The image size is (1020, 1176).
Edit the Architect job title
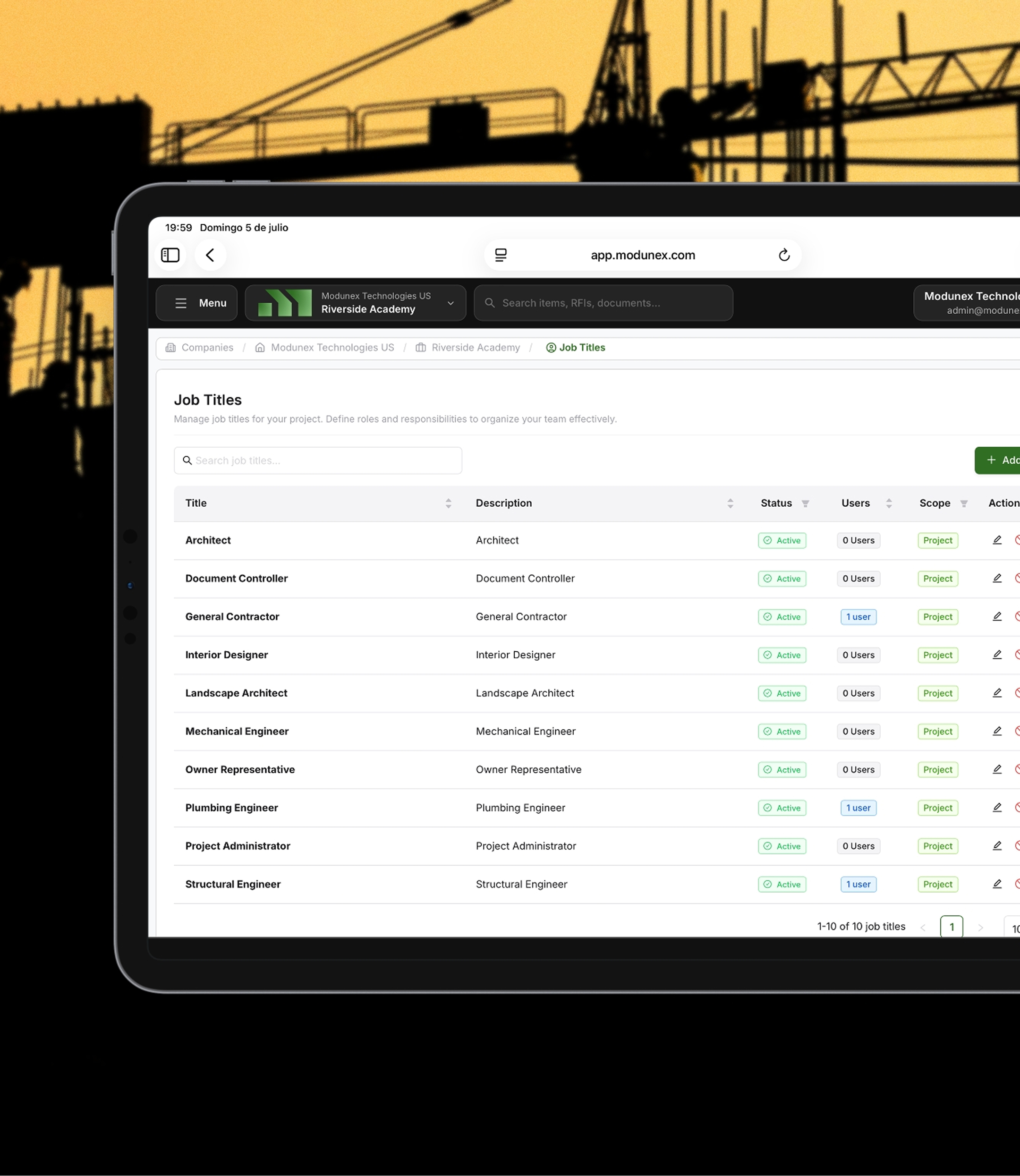997,540
